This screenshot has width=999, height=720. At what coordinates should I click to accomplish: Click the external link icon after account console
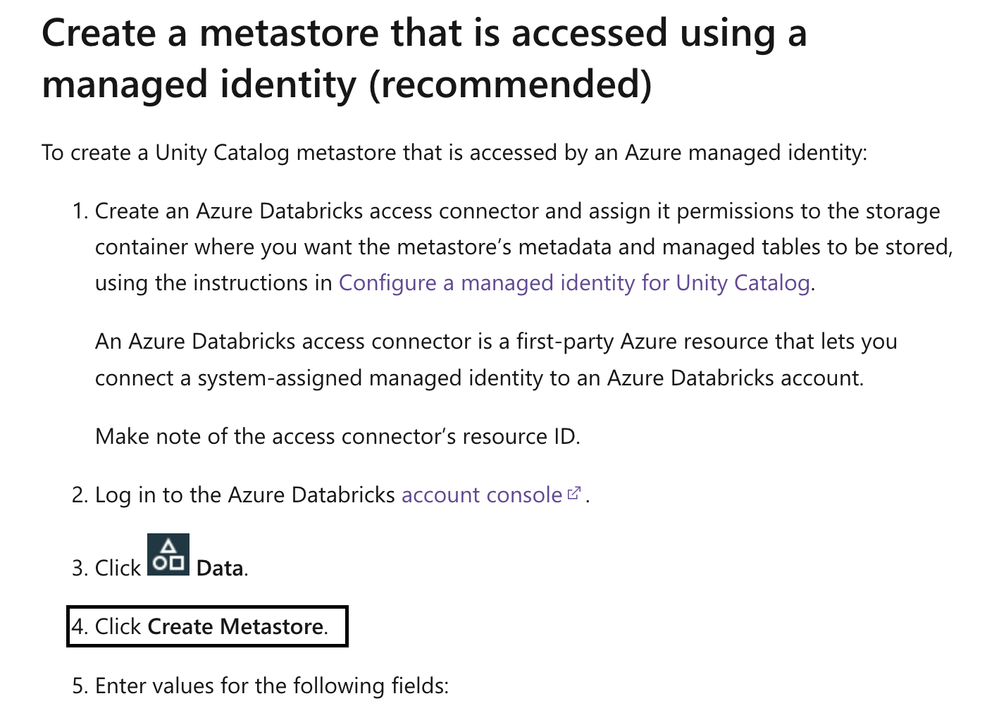pos(574,494)
